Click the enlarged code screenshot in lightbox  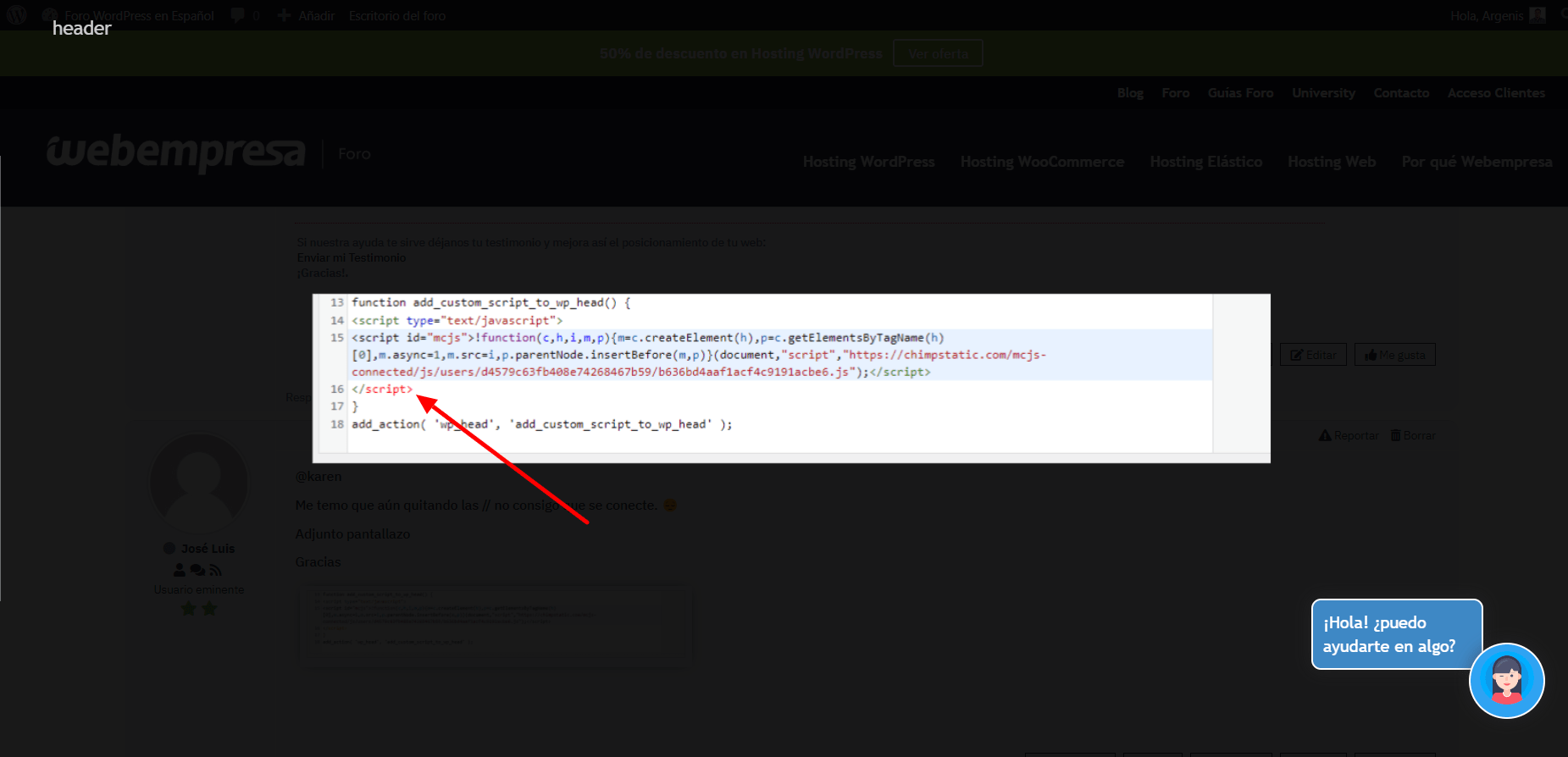click(791, 378)
